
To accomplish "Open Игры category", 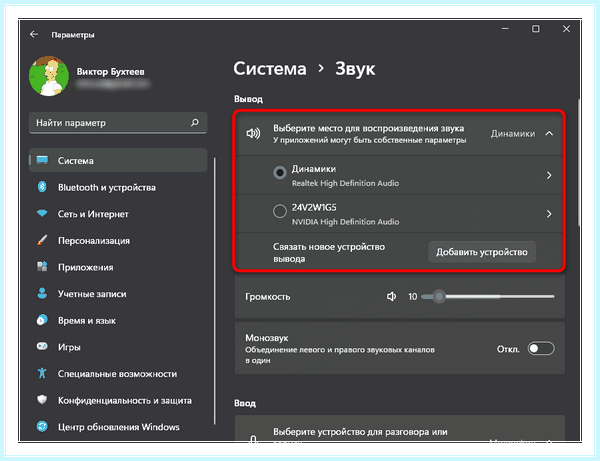I will pos(118,347).
